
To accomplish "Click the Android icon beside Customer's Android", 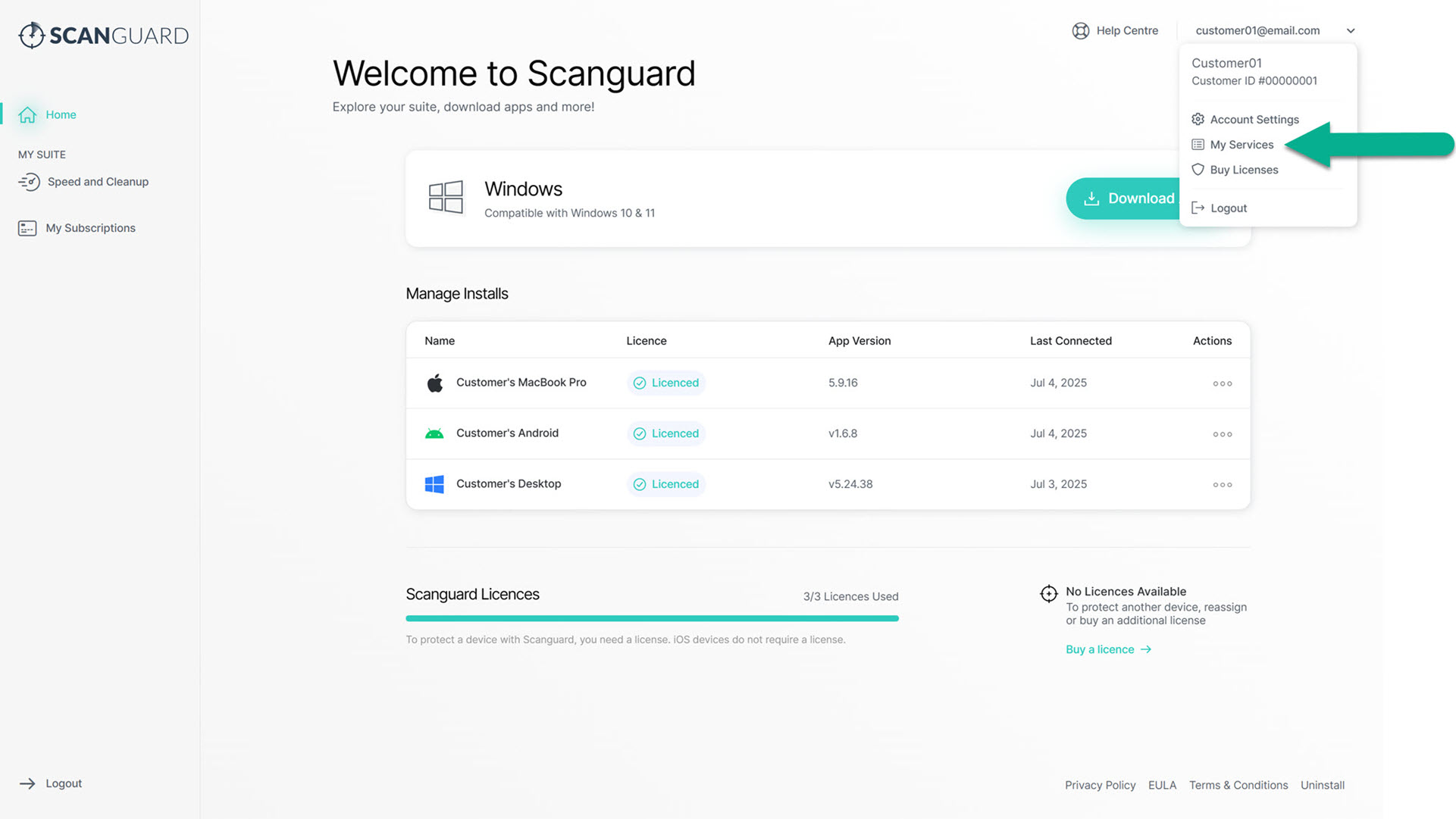I will [434, 433].
